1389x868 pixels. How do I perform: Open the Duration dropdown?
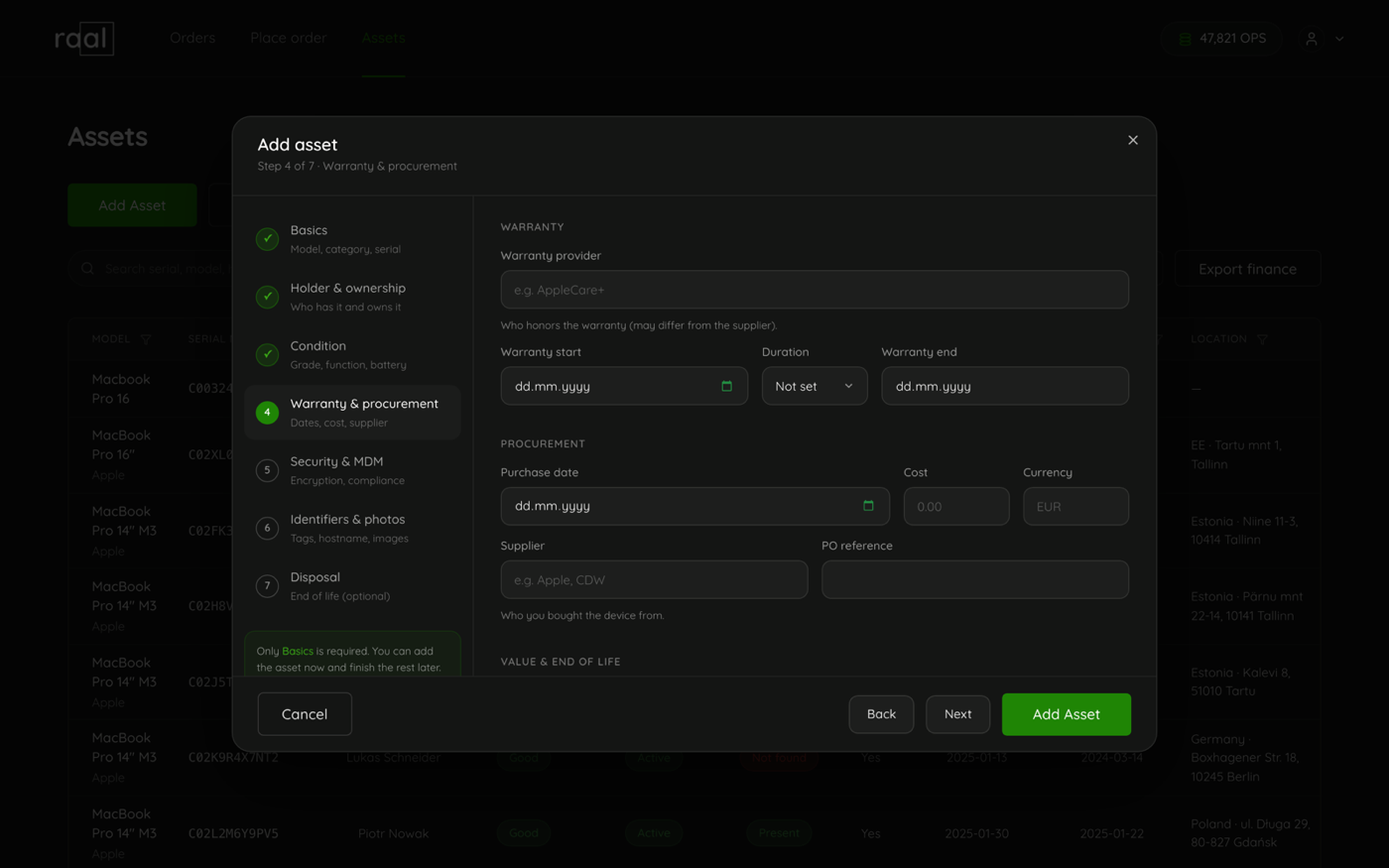pos(815,386)
